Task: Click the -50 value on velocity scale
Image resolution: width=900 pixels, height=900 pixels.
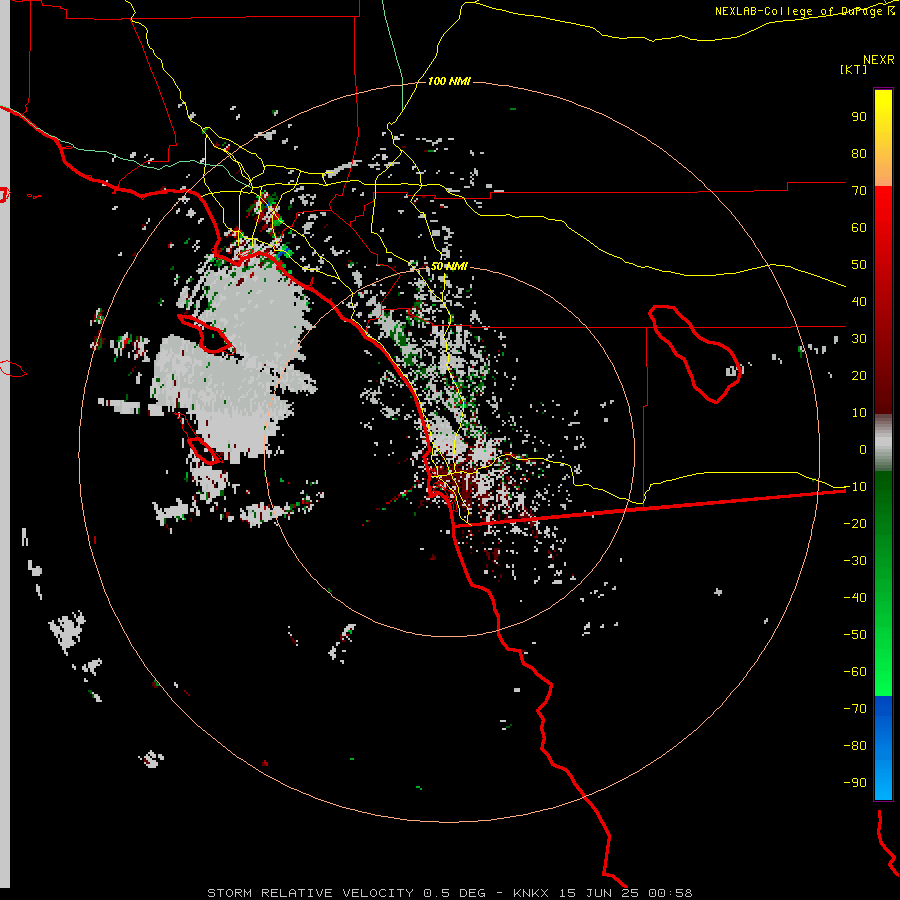Action: (x=855, y=635)
